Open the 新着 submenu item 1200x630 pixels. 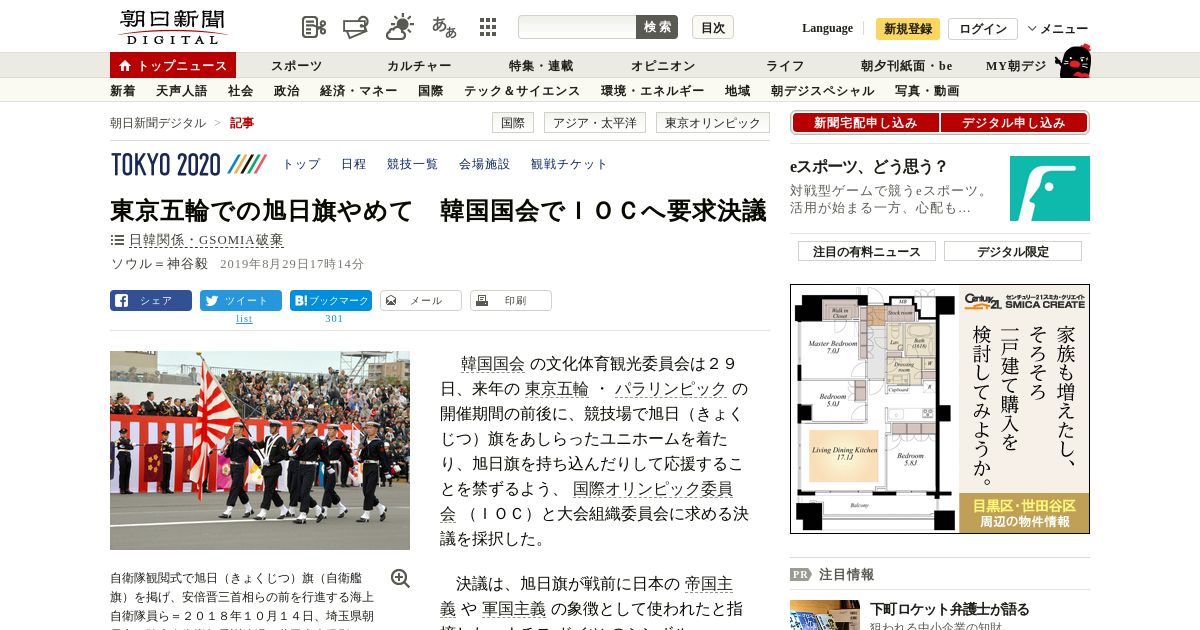click(123, 91)
